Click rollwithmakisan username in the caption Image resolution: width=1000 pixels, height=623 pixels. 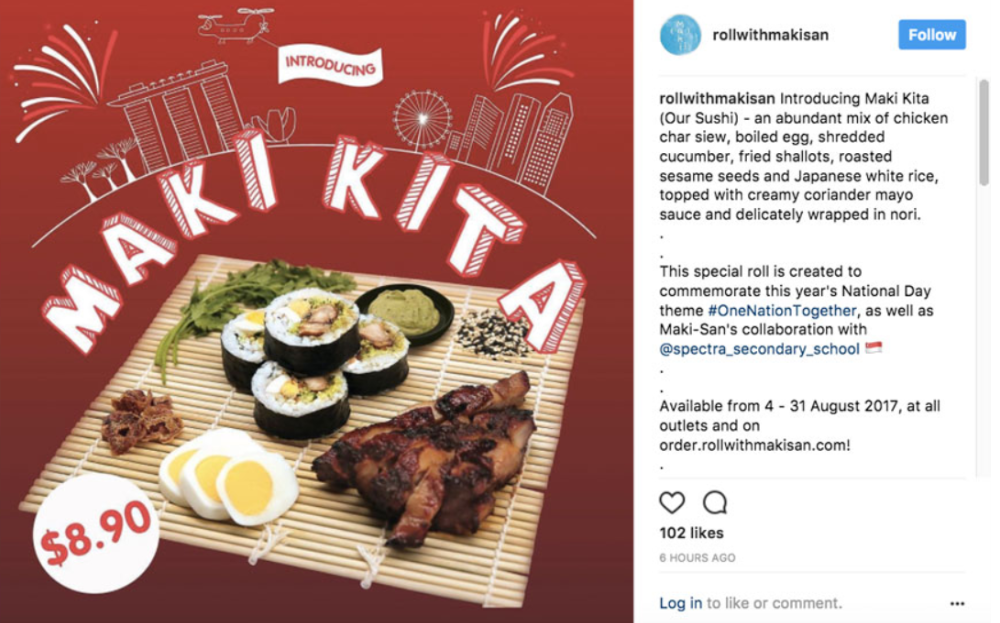coord(717,99)
